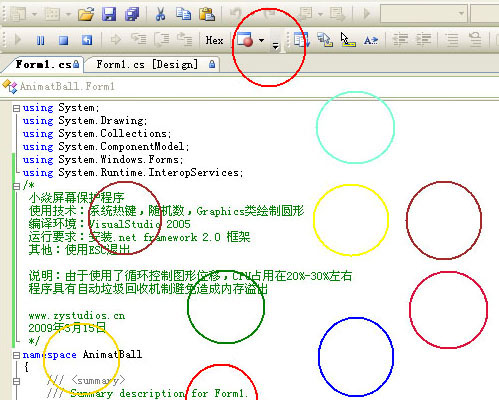Click the 'using System.Drawing;' line

pos(85,121)
